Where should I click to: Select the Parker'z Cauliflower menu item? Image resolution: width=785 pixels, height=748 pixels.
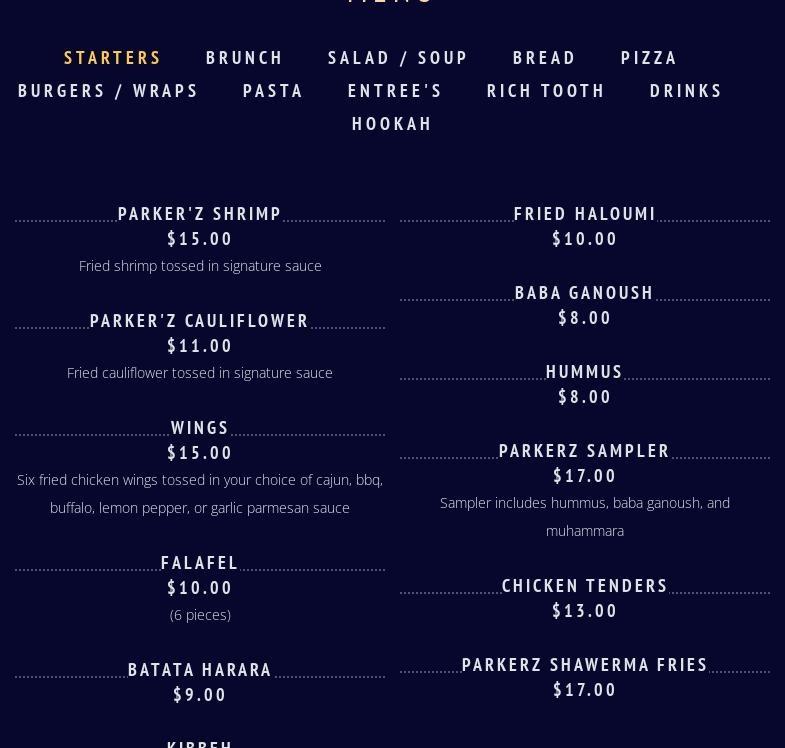coord(200,321)
